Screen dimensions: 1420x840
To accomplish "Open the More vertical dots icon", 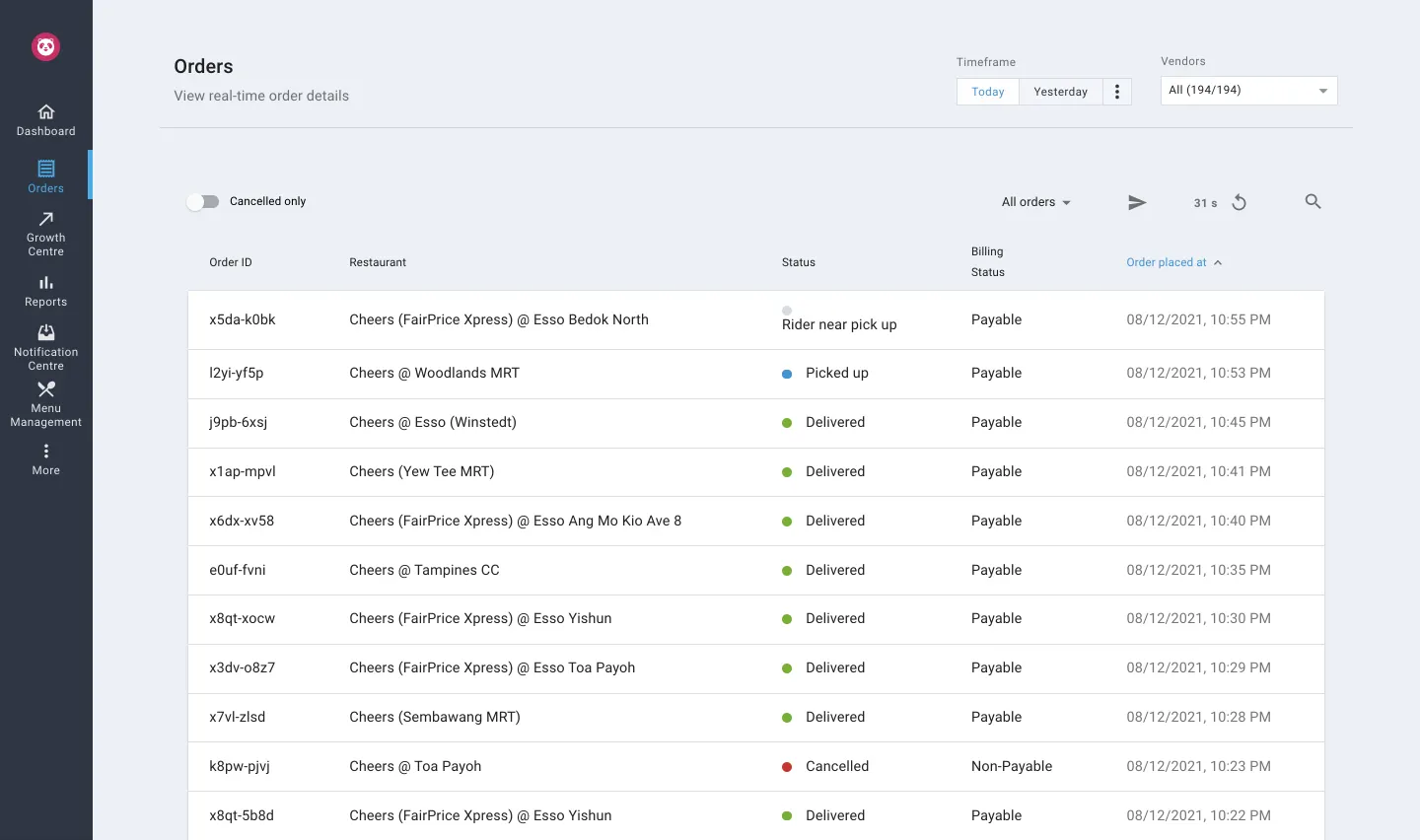I will 45,452.
